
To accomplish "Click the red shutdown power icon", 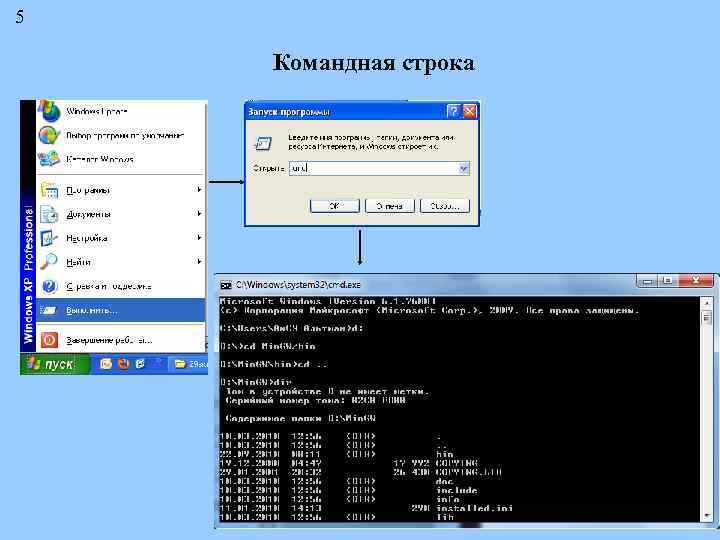I will [49, 340].
